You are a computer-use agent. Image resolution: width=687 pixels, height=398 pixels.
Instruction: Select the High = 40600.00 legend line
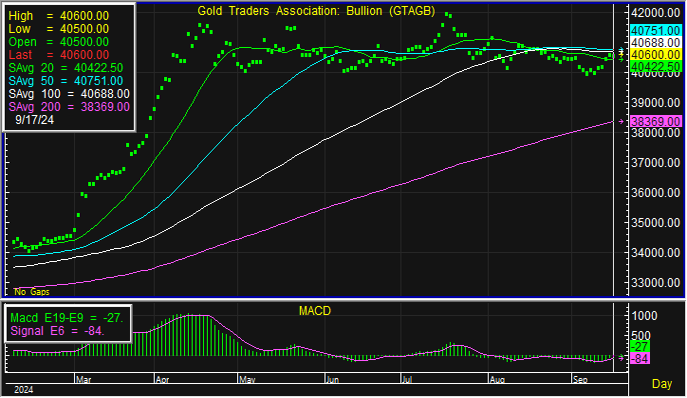[59, 16]
